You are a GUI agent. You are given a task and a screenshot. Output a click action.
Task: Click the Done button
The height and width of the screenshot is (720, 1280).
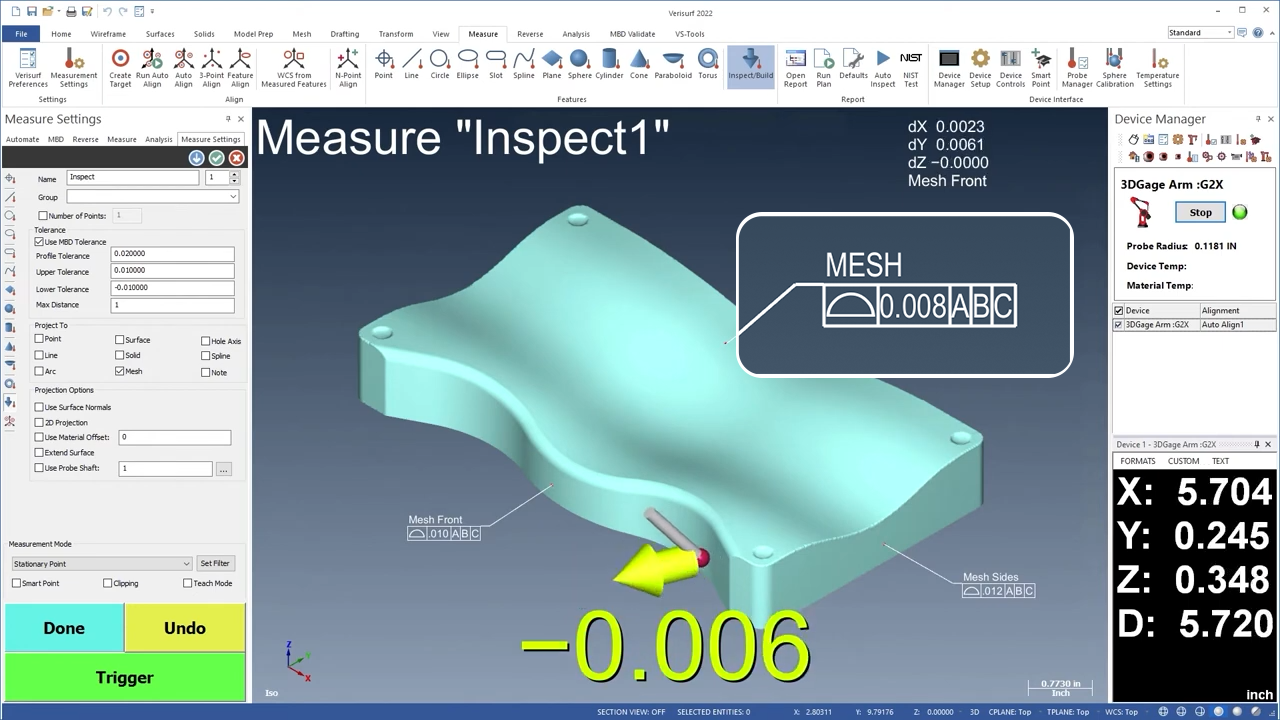[64, 628]
